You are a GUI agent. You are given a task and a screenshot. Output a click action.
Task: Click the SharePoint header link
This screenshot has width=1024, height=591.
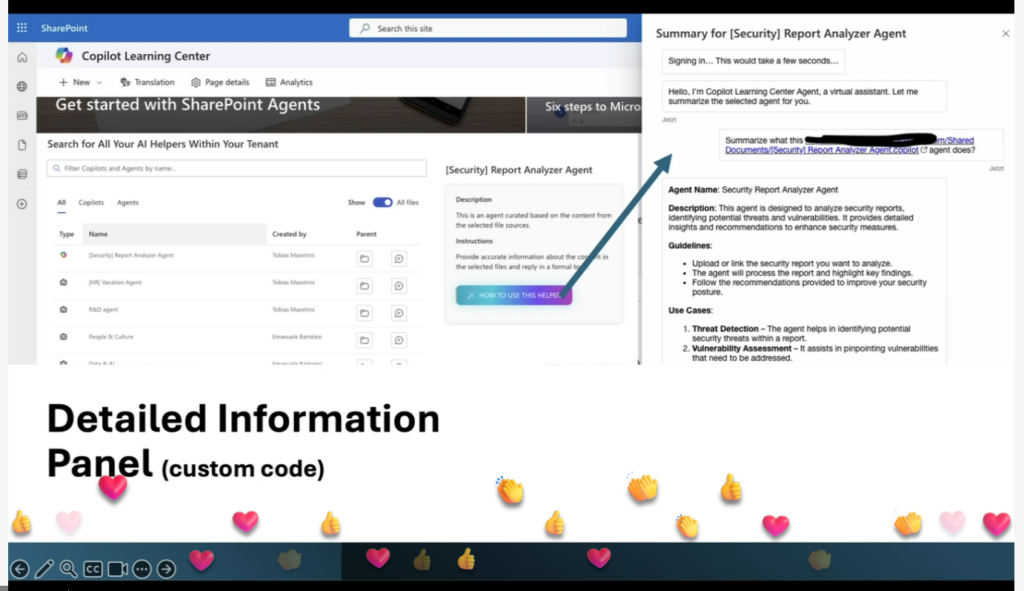click(x=64, y=28)
